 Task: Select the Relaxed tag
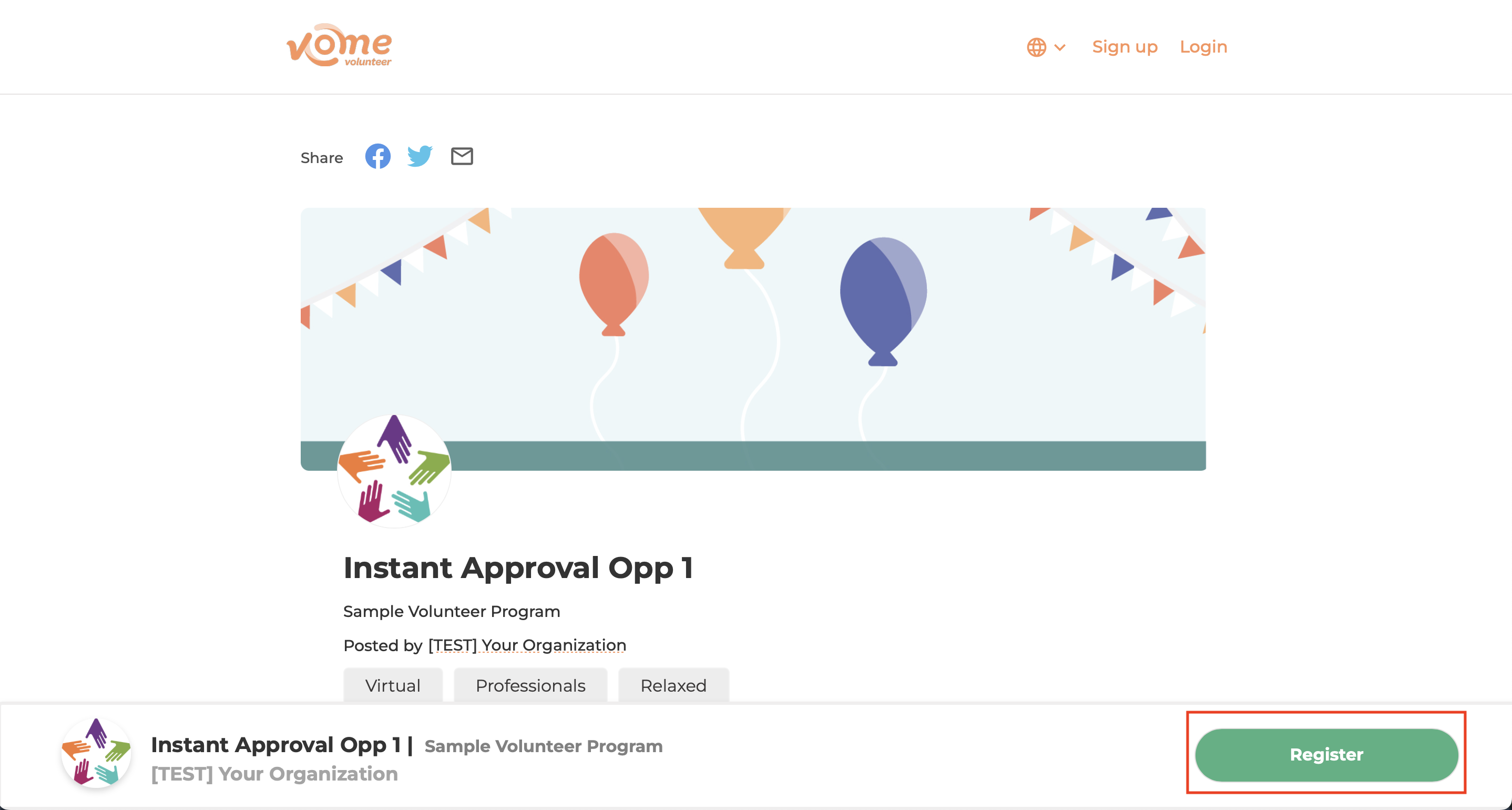pyautogui.click(x=673, y=685)
